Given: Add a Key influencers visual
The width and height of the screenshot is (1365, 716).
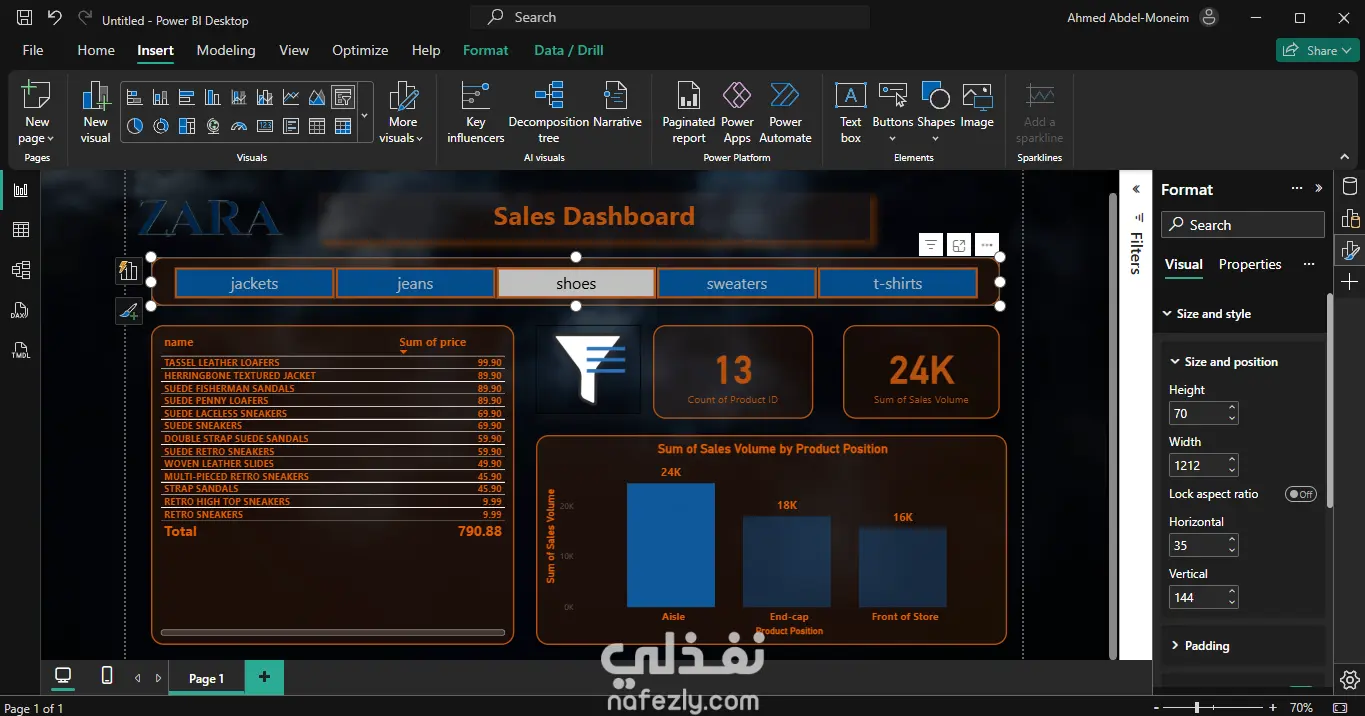Looking at the screenshot, I should tap(475, 112).
